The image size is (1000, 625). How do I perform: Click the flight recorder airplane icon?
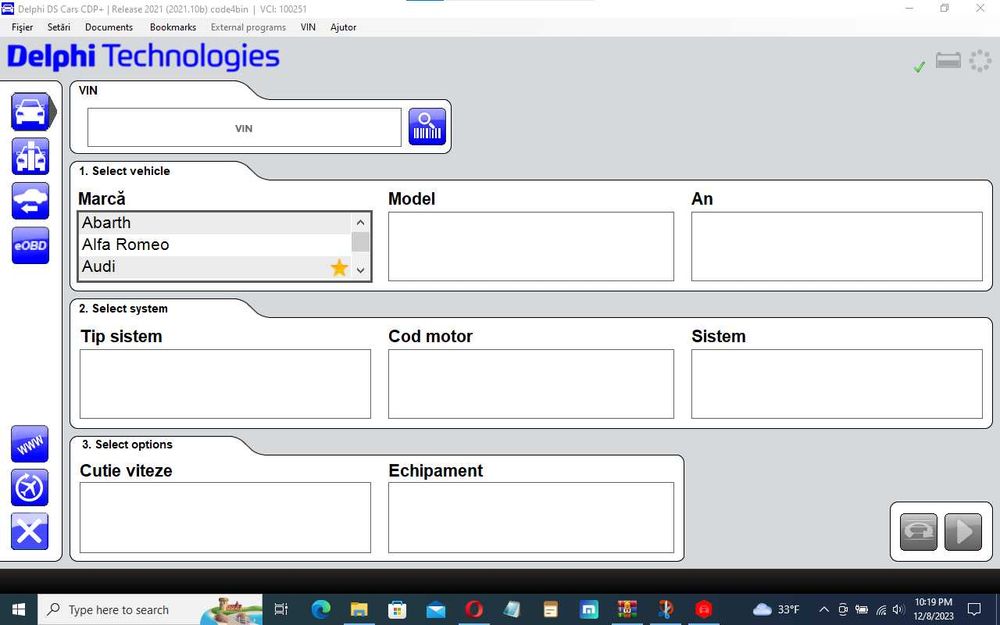click(x=30, y=488)
